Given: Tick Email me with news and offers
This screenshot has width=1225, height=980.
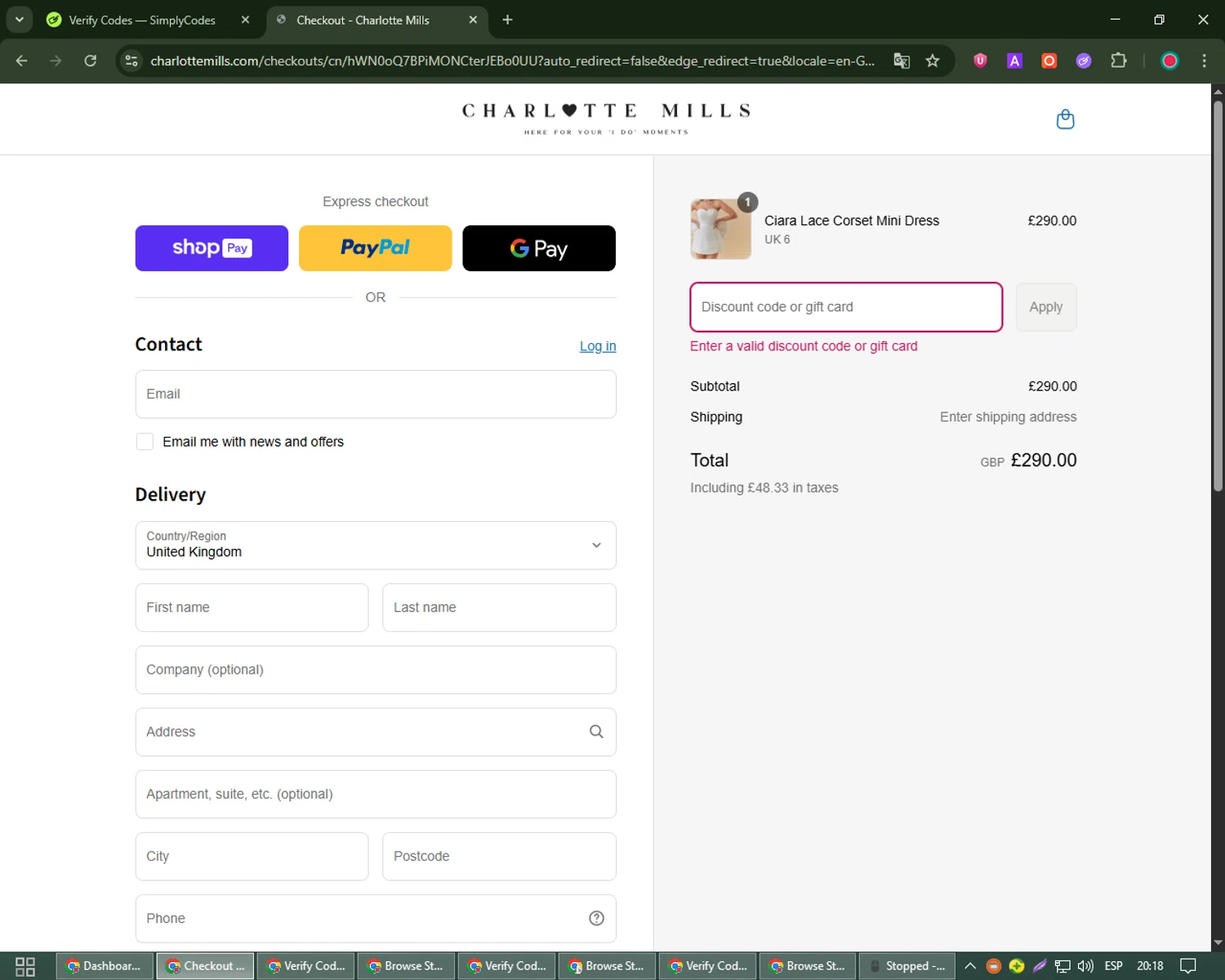Looking at the screenshot, I should point(145,442).
